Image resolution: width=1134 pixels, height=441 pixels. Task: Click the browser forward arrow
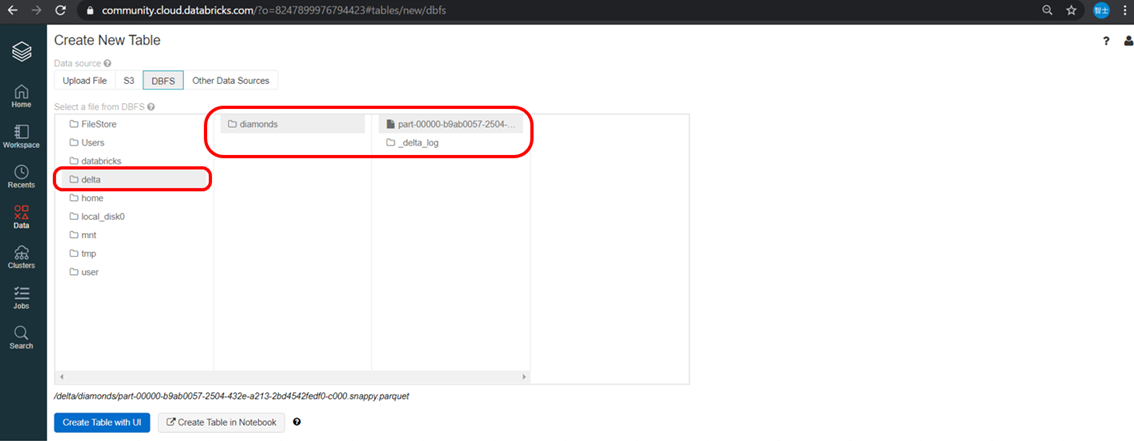pos(37,11)
